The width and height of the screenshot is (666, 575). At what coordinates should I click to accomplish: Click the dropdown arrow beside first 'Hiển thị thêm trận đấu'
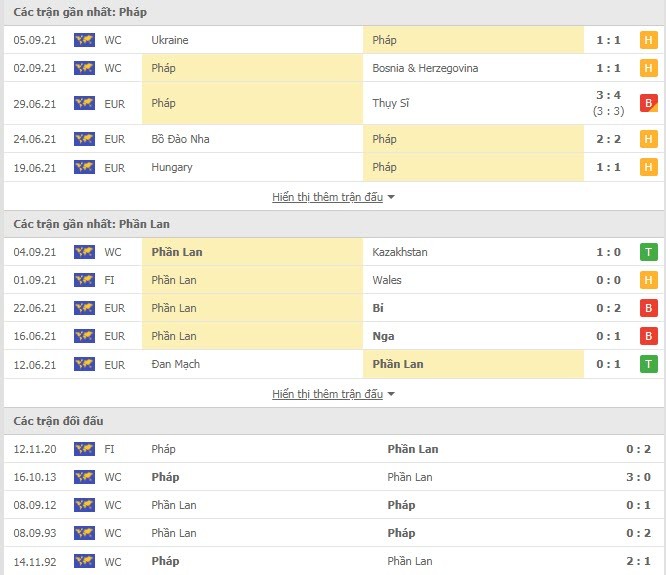pos(391,197)
